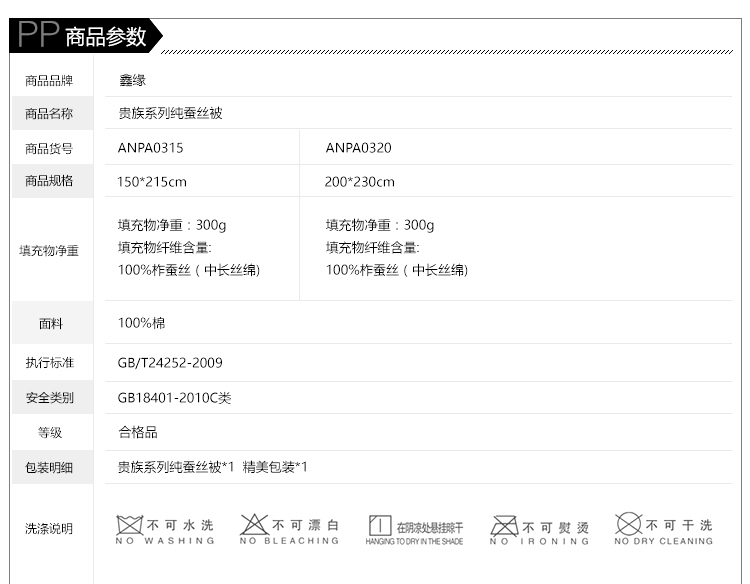Select the 商品品牌 row label
This screenshot has height=584, width=750.
49,80
